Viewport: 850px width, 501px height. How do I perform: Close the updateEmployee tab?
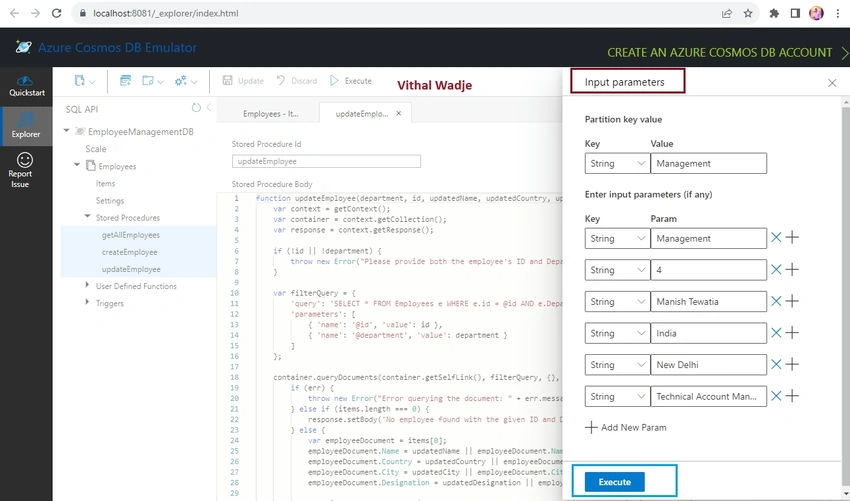[398, 113]
